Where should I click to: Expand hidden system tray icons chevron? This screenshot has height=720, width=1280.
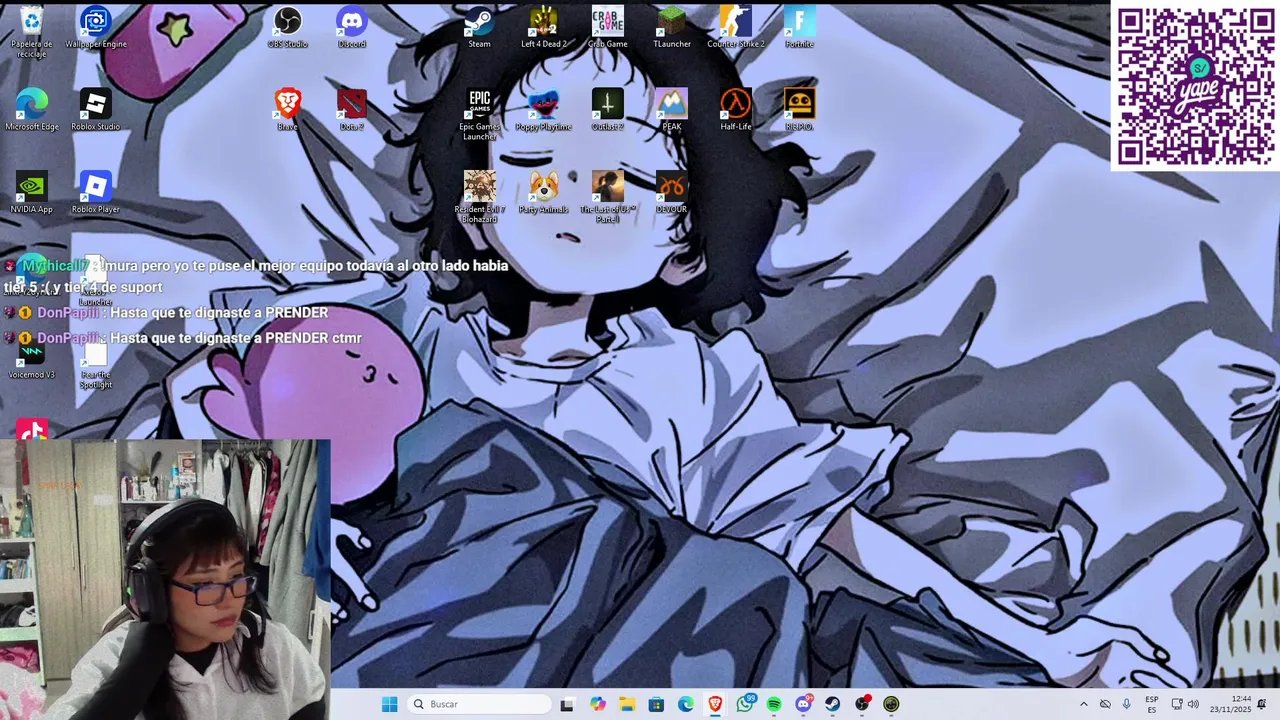click(1083, 704)
